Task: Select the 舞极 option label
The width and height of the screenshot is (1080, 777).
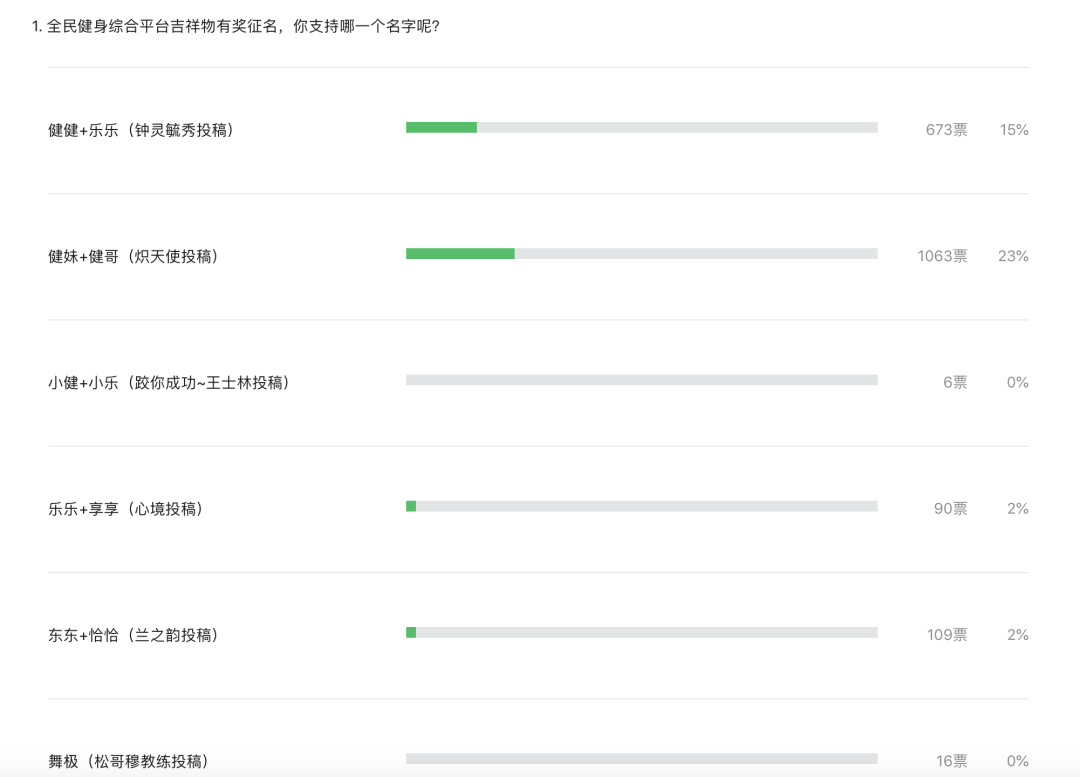Action: (x=129, y=761)
